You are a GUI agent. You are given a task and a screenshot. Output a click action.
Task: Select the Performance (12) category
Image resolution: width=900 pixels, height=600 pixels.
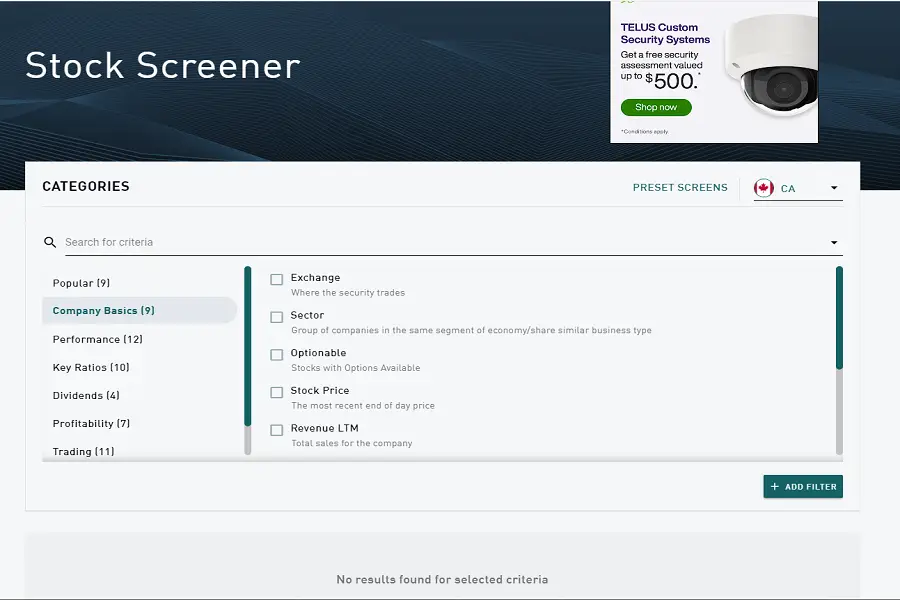[x=97, y=339]
